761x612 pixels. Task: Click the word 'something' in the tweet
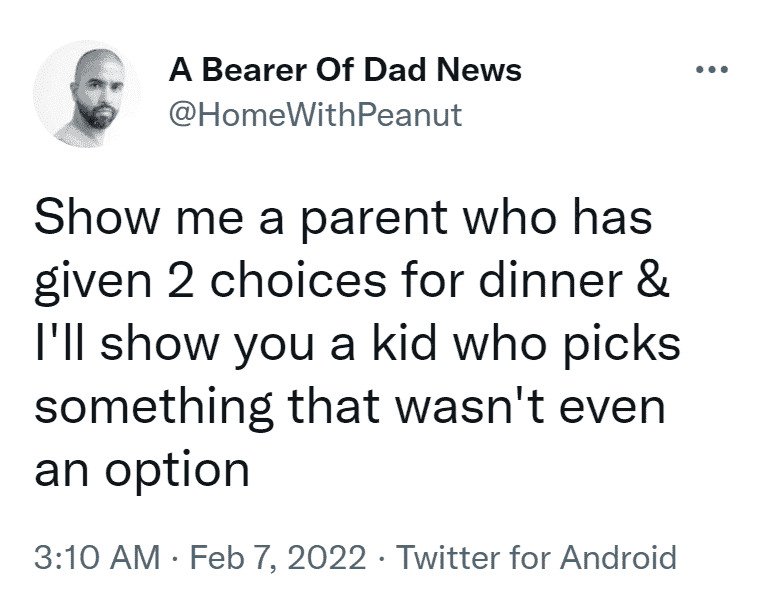pyautogui.click(x=154, y=409)
